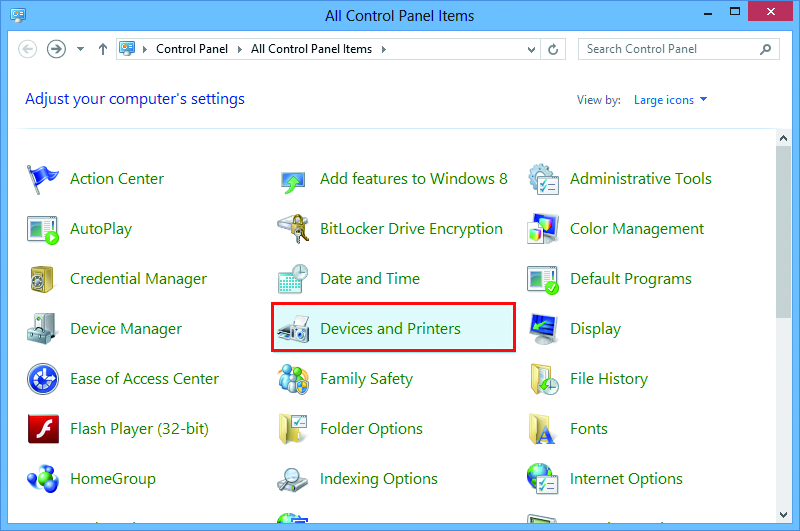
Task: Click the Back navigation arrow
Action: pyautogui.click(x=28, y=49)
